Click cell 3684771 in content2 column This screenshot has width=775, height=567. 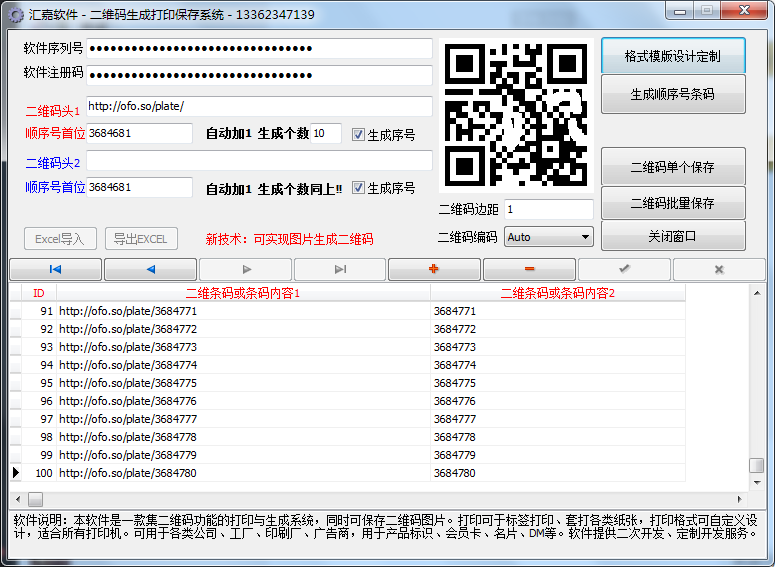point(558,311)
